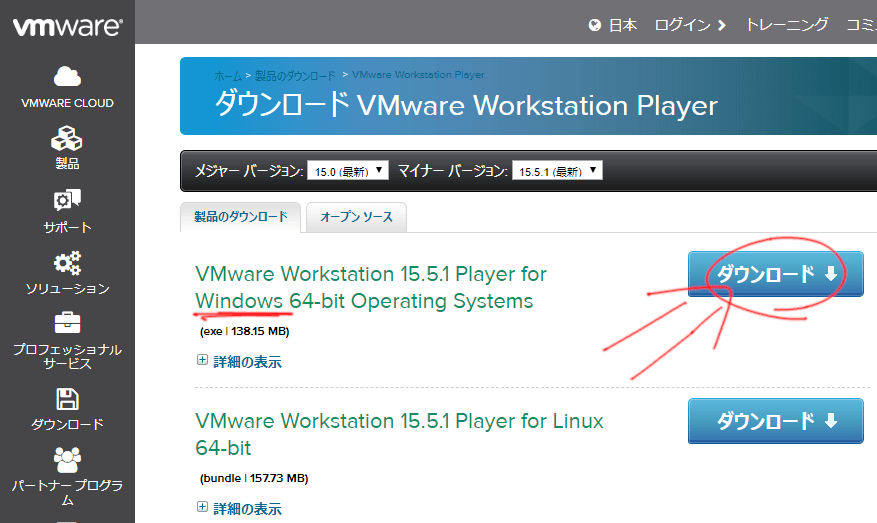Open VMware Cloud via cloud icon
The height and width of the screenshot is (523, 877).
(67, 76)
